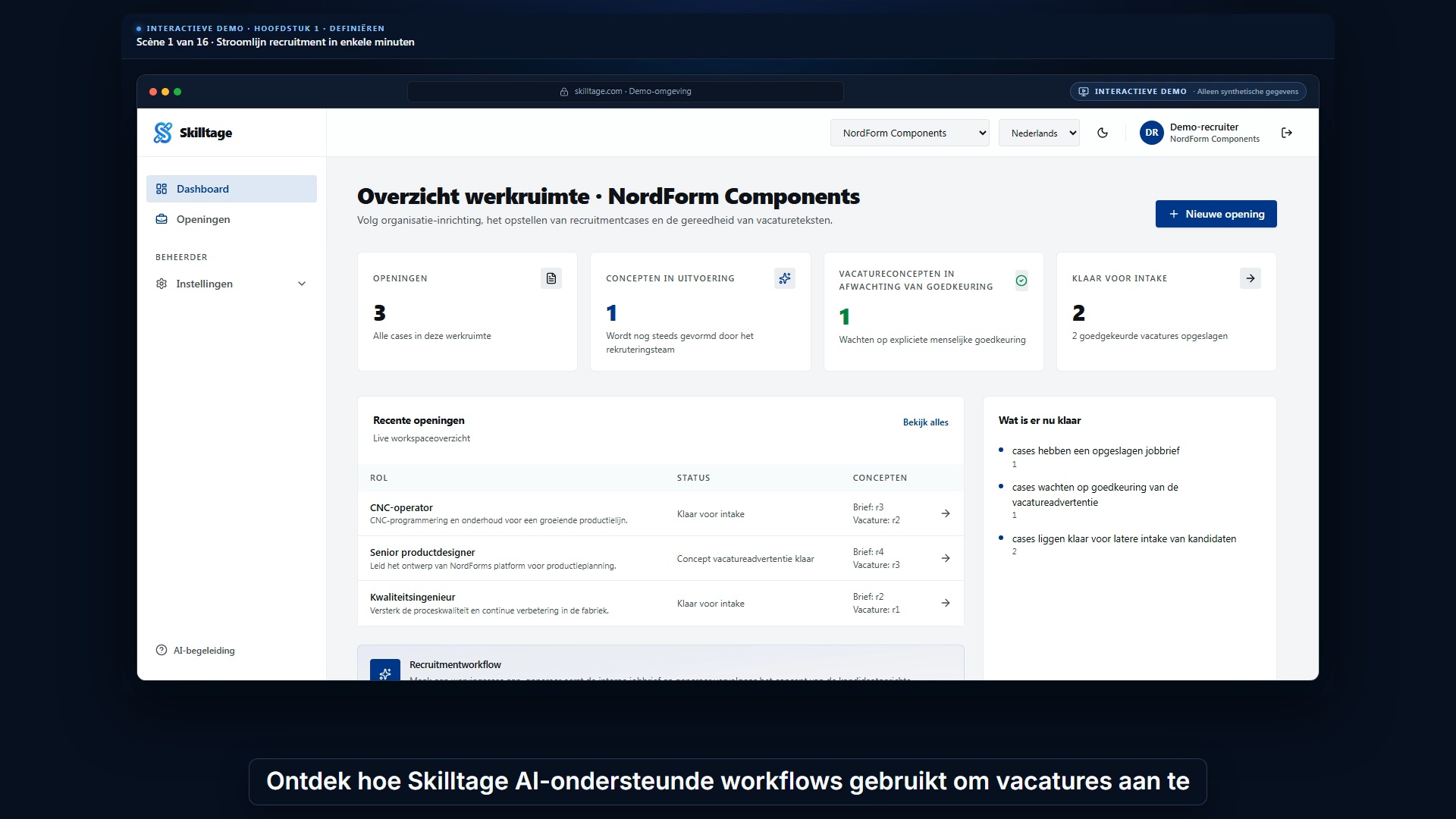Click the Nieuwe opening button

1216,214
